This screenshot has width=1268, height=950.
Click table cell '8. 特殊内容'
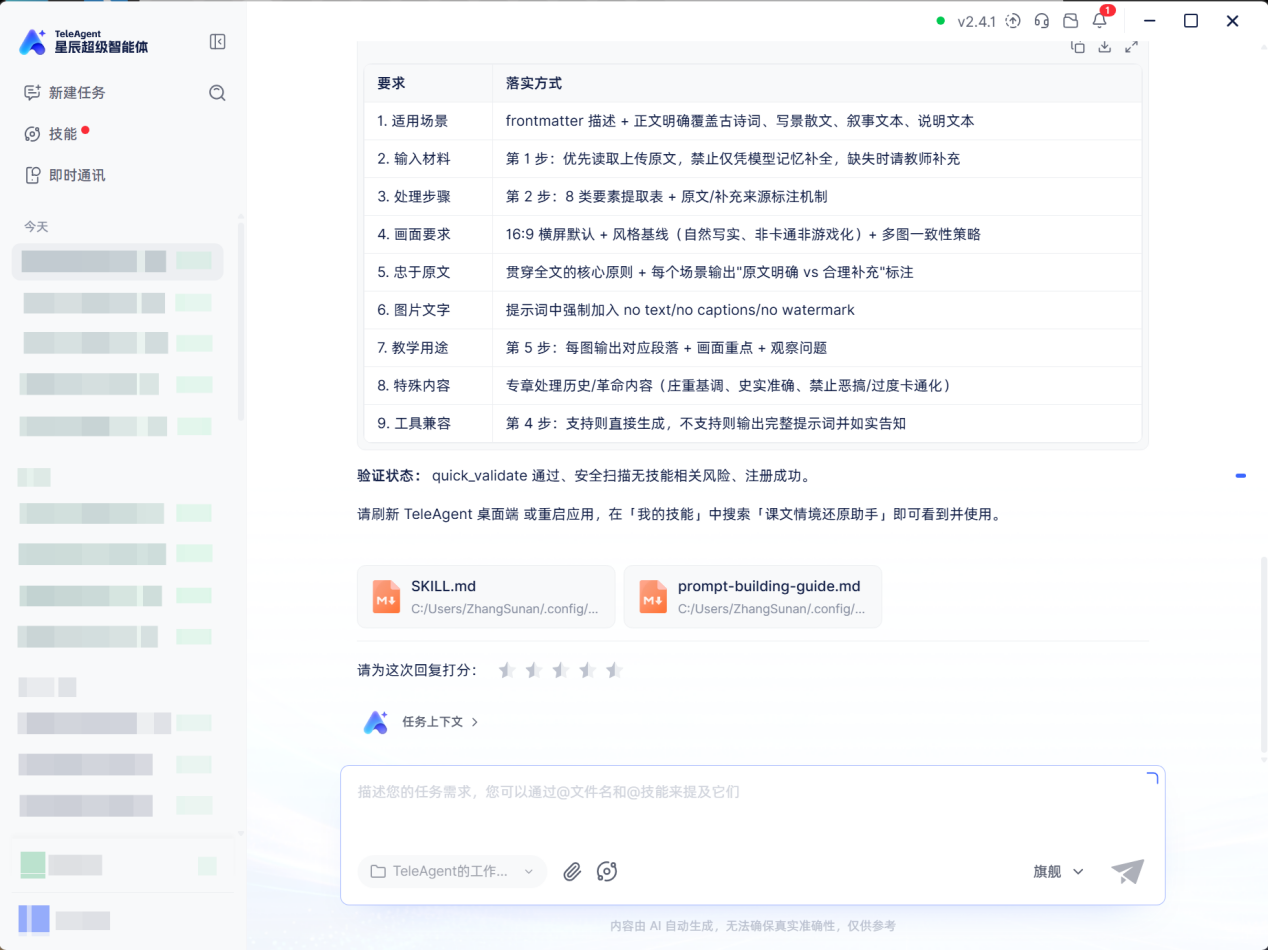pyautogui.click(x=428, y=385)
